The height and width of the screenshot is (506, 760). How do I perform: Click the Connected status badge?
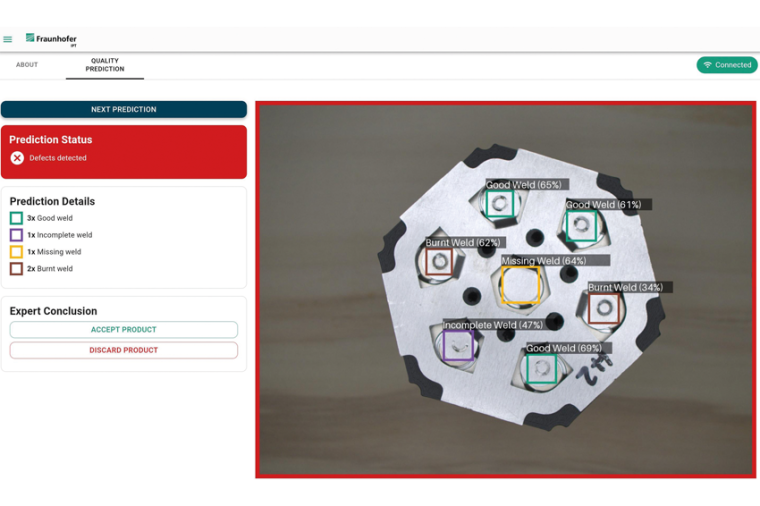[x=727, y=65]
